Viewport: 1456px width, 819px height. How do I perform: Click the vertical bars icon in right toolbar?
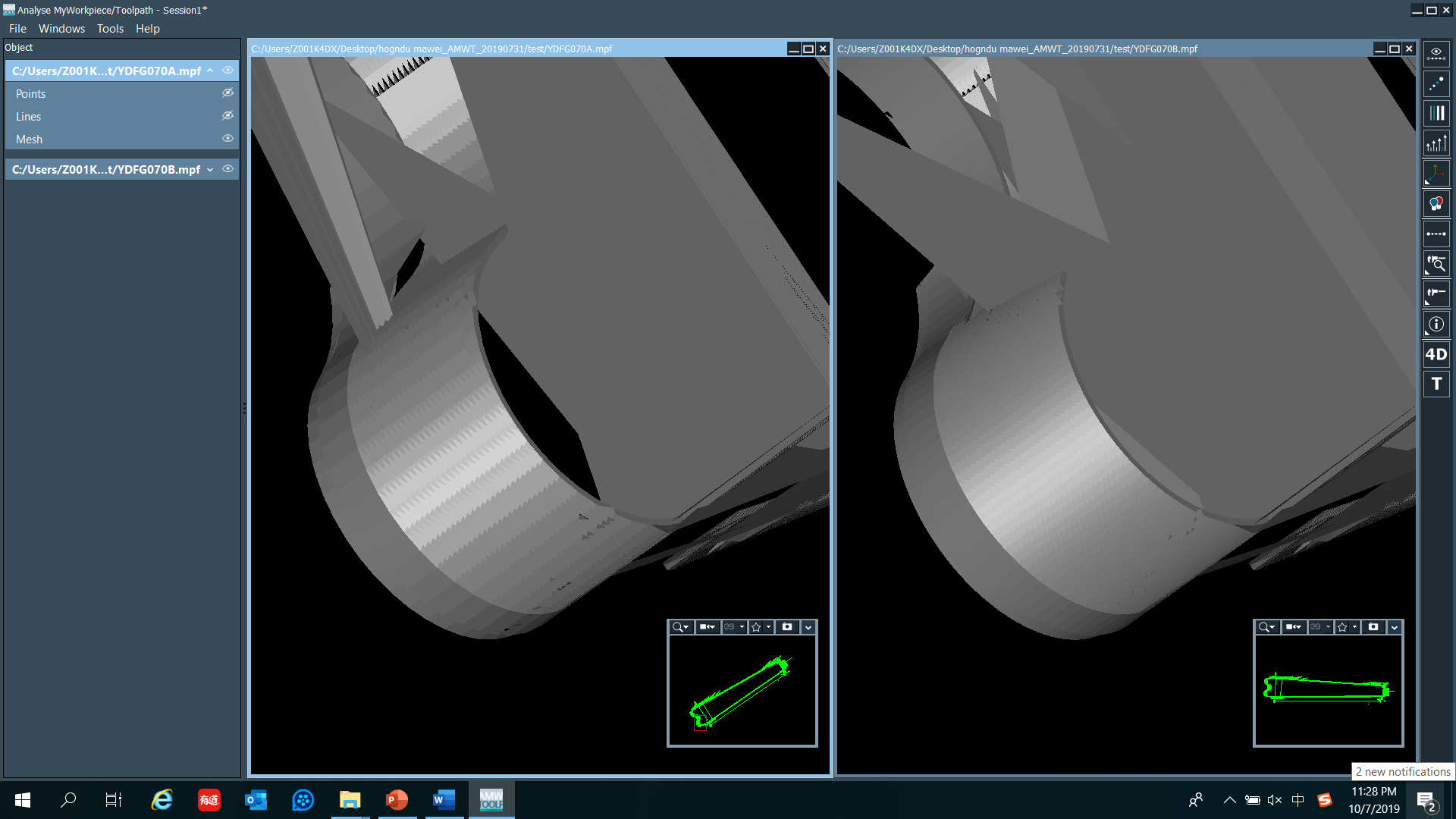[1436, 114]
